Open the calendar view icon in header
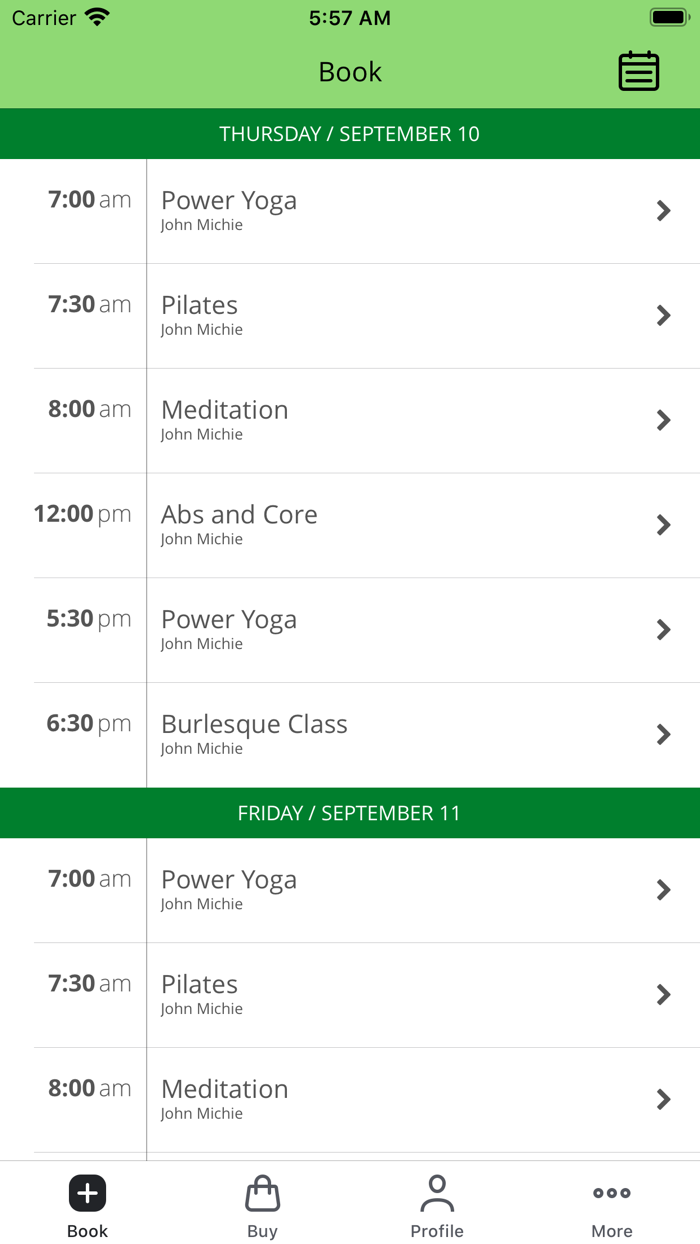 (x=638, y=72)
